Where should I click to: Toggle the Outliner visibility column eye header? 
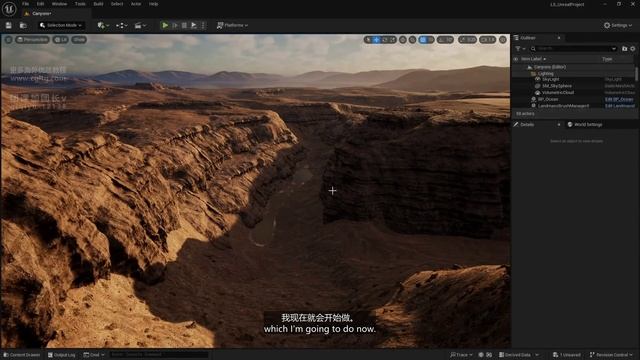[x=516, y=59]
